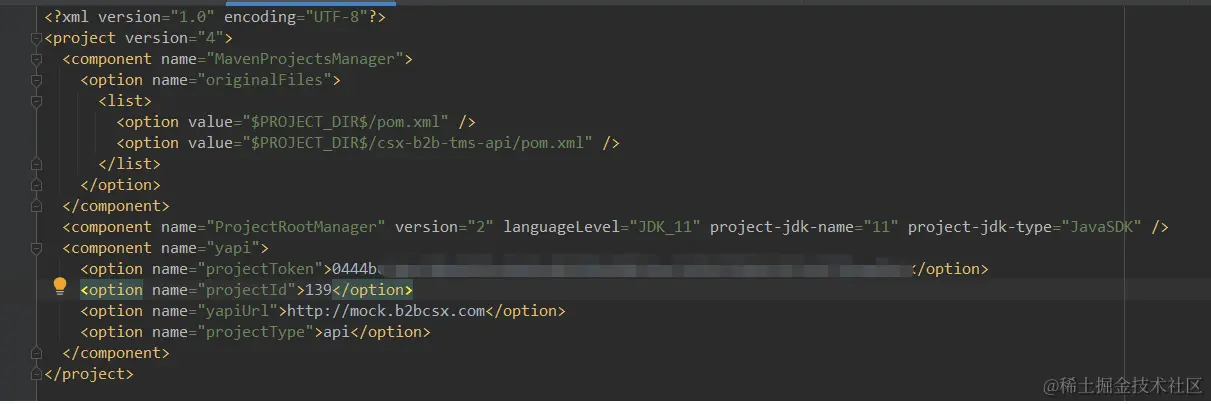
Task: Collapse the originalFiles option fold marker
Action: [x=36, y=80]
